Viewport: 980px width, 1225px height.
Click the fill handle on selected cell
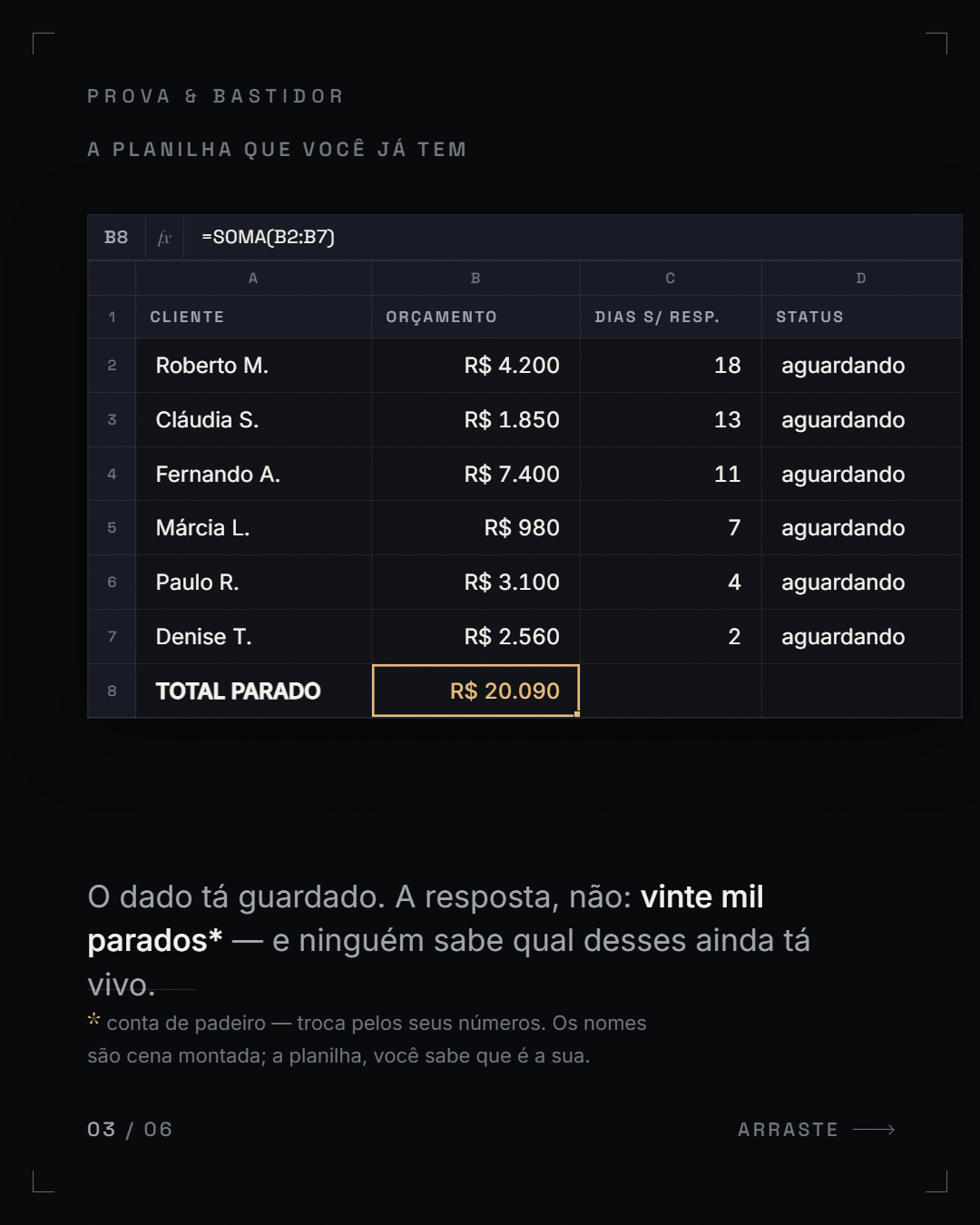point(577,714)
